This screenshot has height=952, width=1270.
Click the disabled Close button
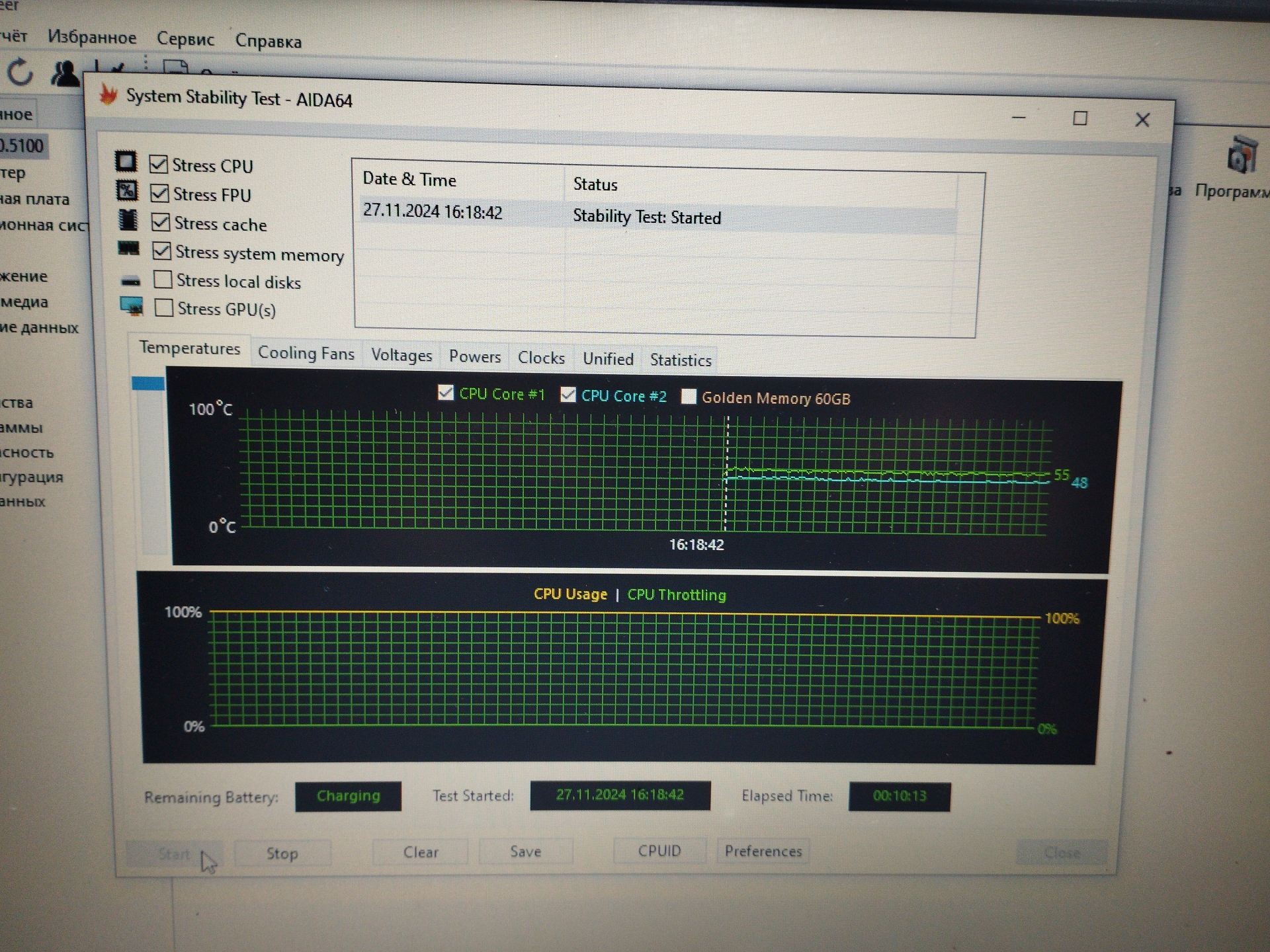(1062, 853)
